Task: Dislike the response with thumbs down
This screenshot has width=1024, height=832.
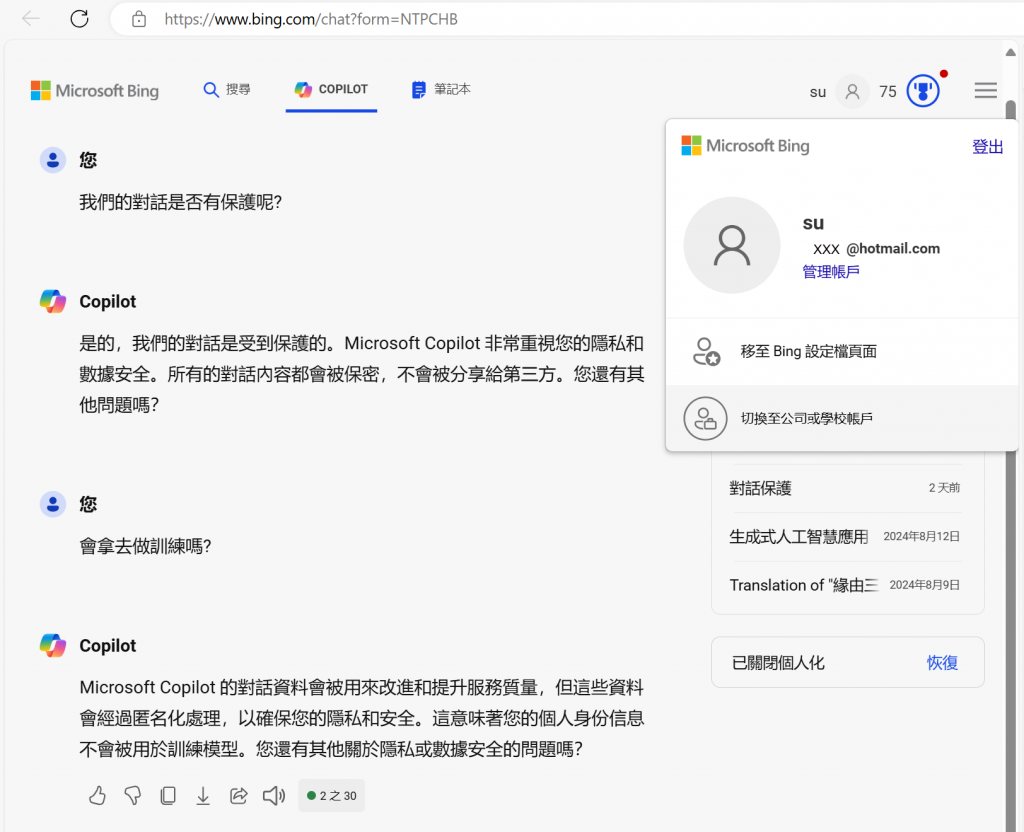Action: click(133, 795)
